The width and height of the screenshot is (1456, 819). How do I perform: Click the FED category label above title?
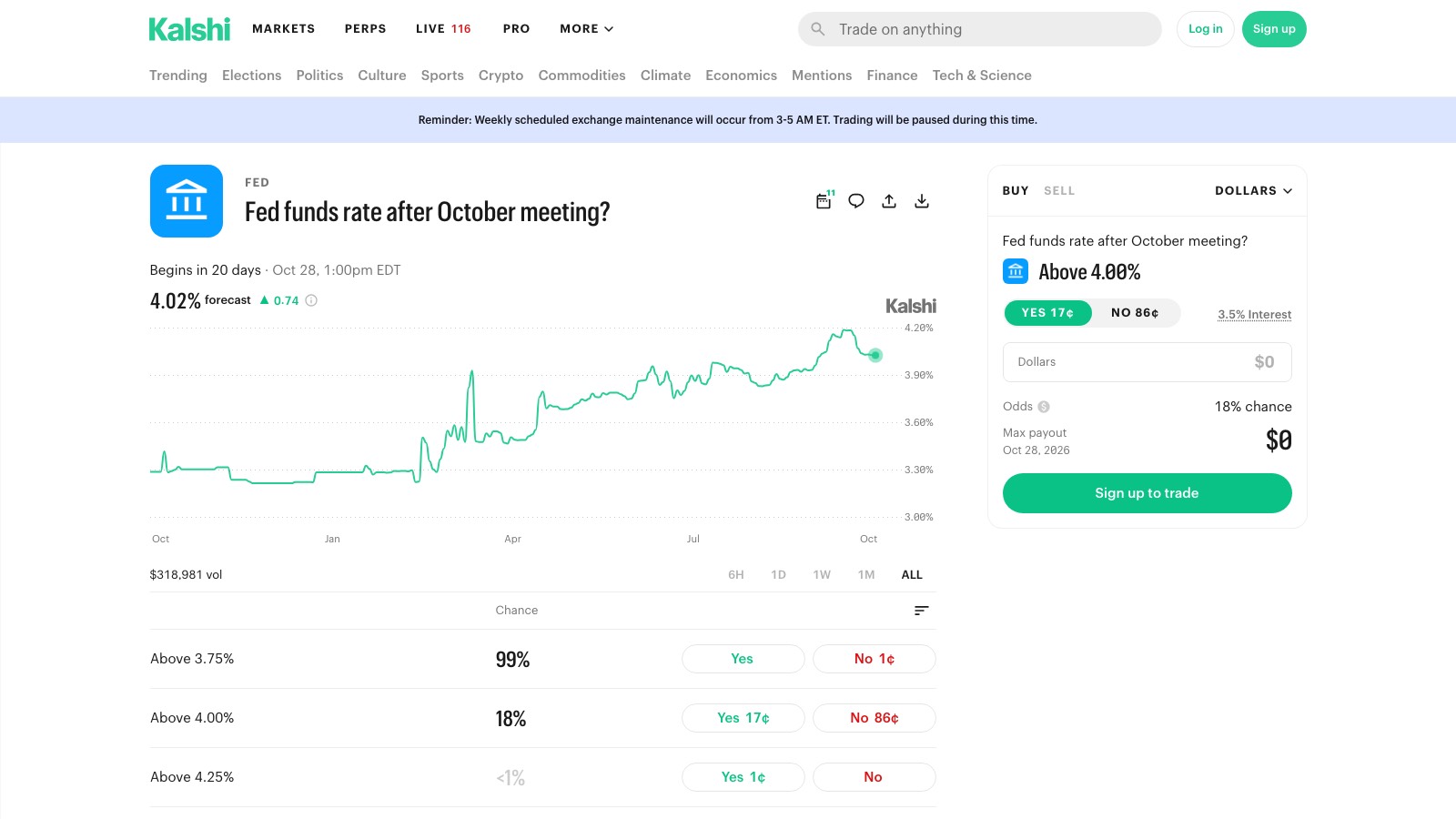(x=257, y=183)
